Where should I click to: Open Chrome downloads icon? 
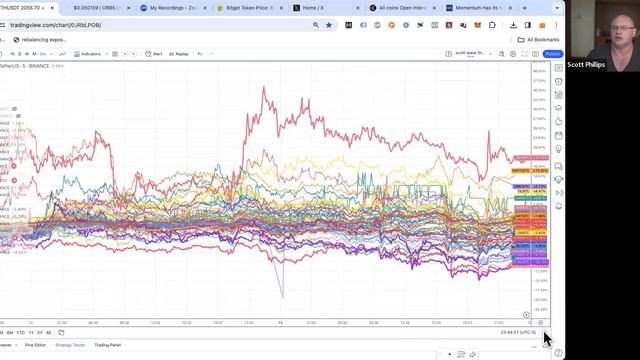[513, 25]
